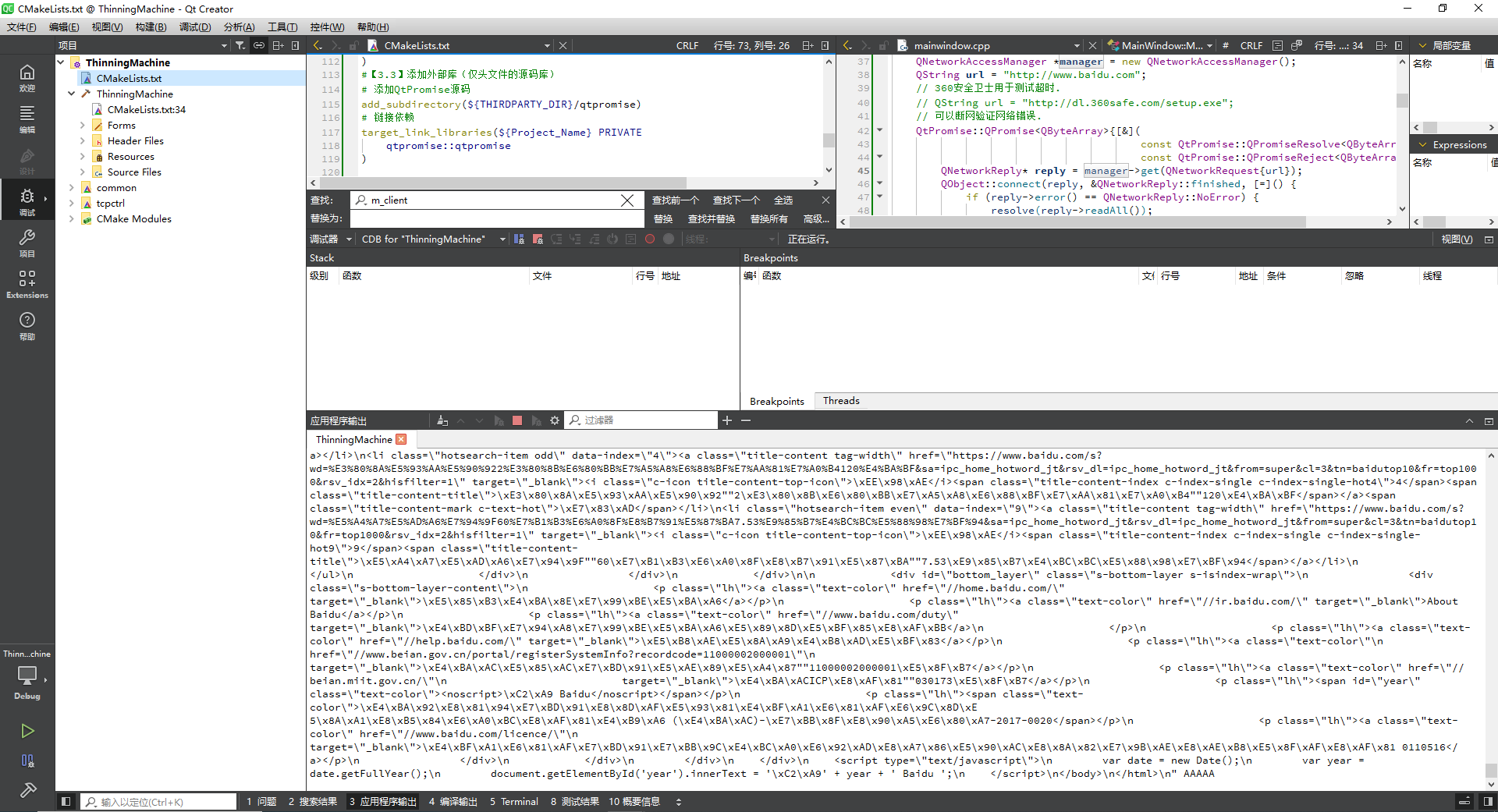The width and height of the screenshot is (1498, 812).
Task: Switch to the Threads tab
Action: point(841,400)
